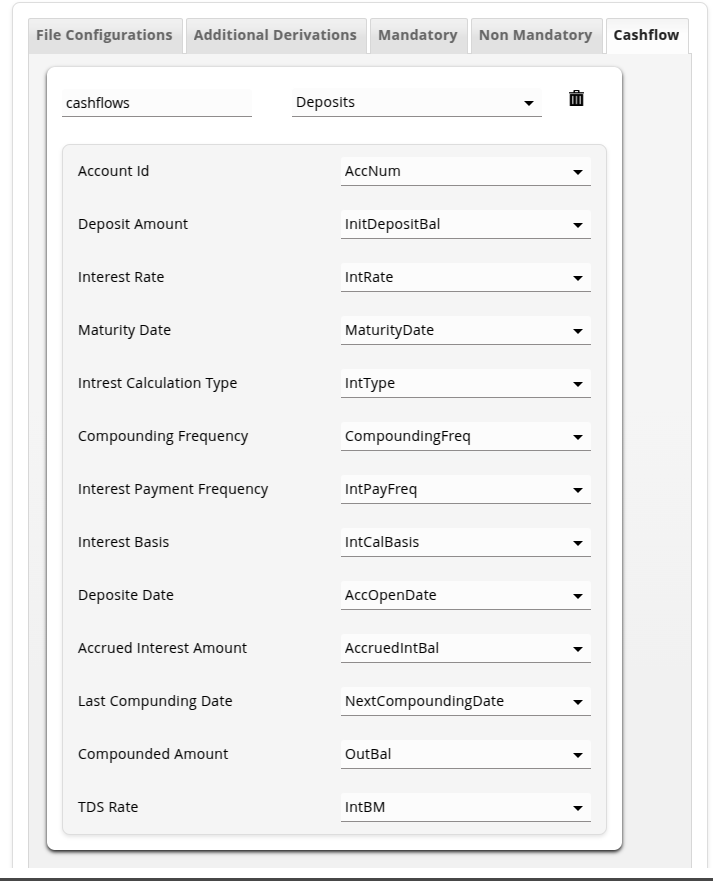713x881 pixels.
Task: Open Compounding Frequency dropdown CompoundingFreq
Action: coord(465,436)
